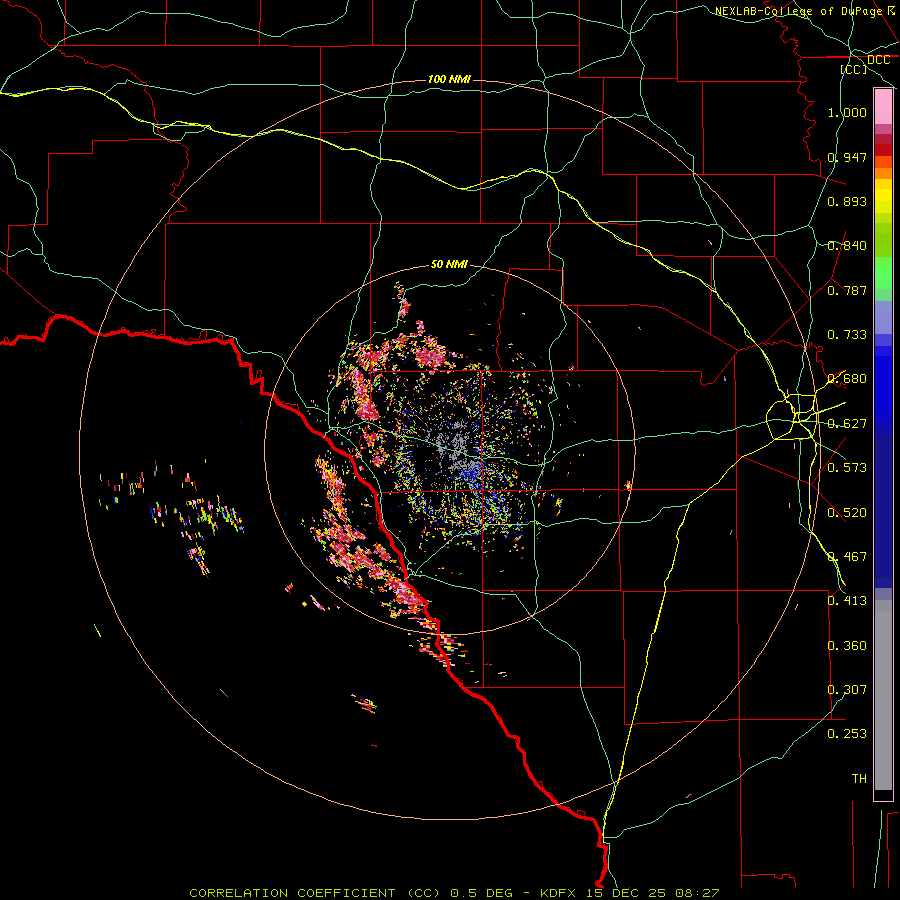Click the 0.520 scale value
The width and height of the screenshot is (900, 900).
pyautogui.click(x=847, y=513)
